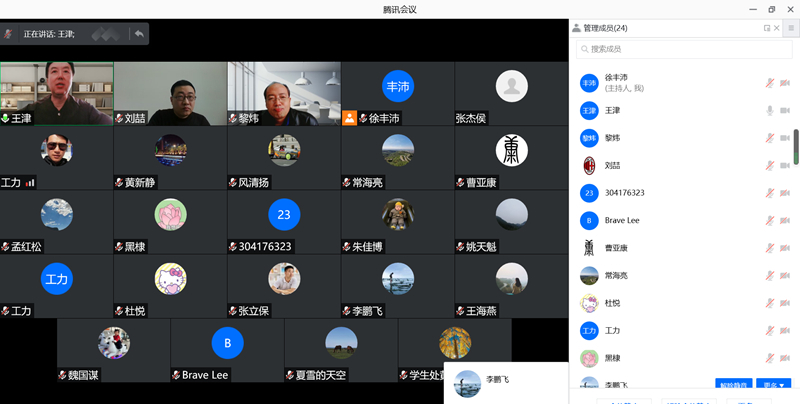
Task: Toggle 徐丰沛's muted microphone in the member list
Action: 769,83
